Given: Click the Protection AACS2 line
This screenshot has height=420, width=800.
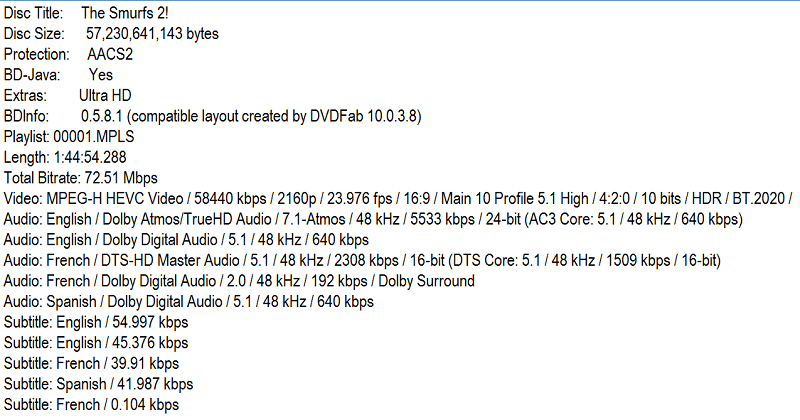Looking at the screenshot, I should pos(68,54).
